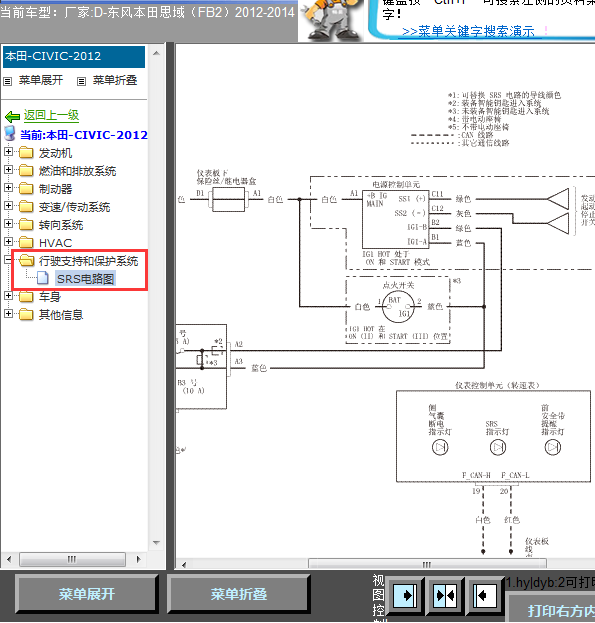
Task: Click the 仪表控制单元（转速表） label
Action: click(497, 385)
